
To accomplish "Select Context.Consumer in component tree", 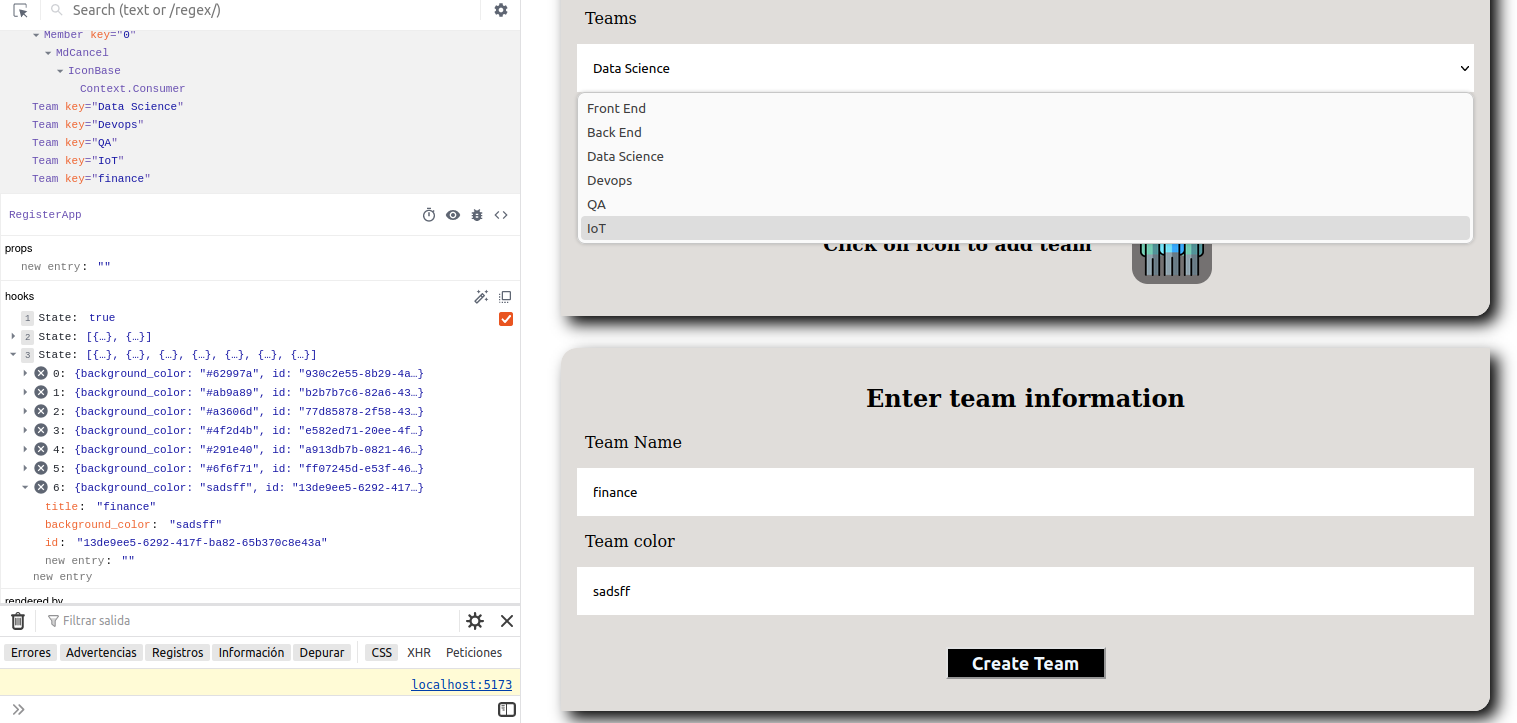I will point(132,88).
